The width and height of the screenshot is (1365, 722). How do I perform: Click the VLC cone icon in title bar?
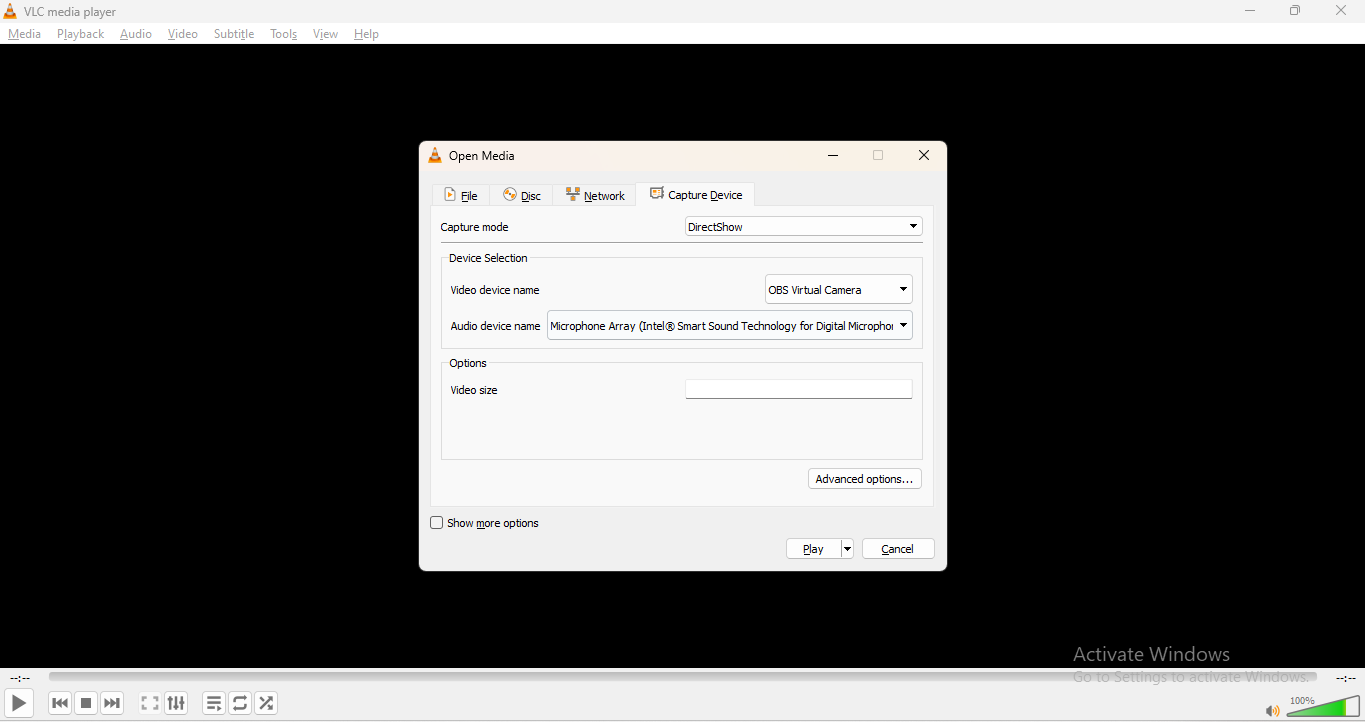(10, 11)
